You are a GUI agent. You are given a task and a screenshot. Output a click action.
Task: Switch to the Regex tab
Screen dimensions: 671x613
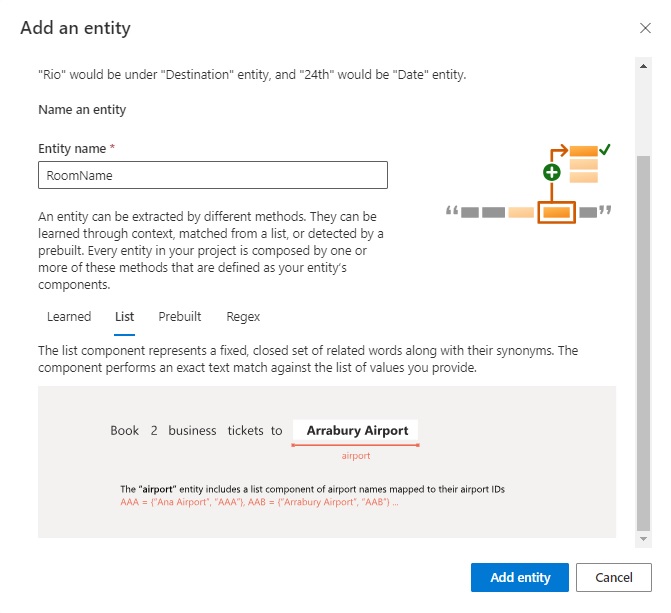click(243, 317)
